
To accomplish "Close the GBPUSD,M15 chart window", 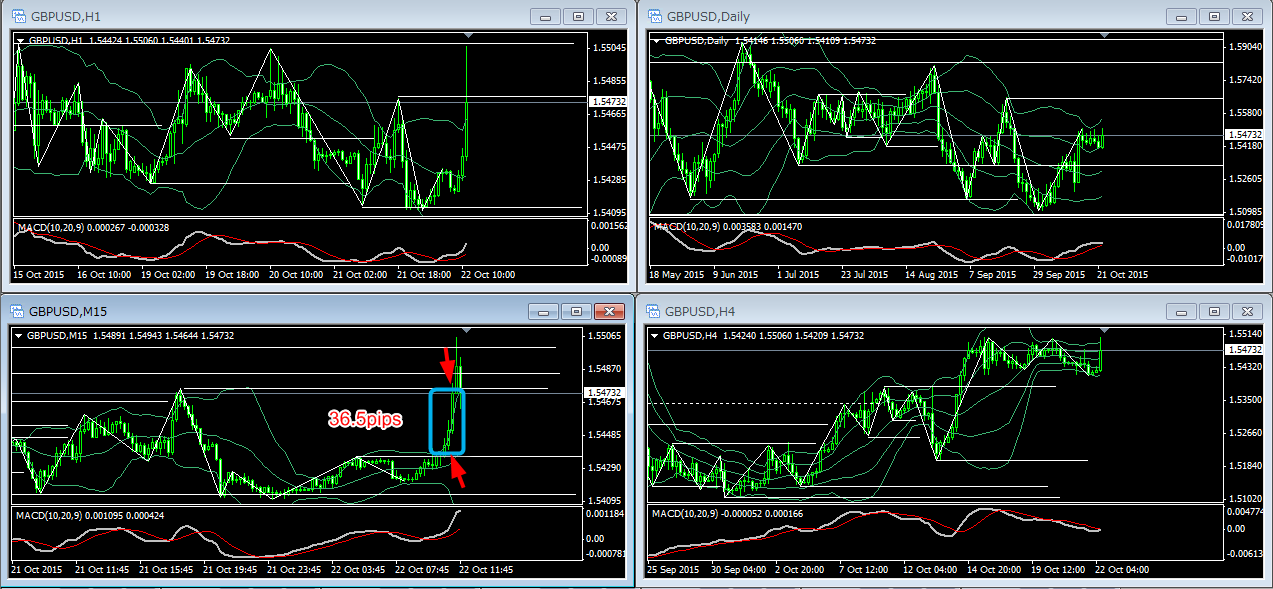I will click(608, 311).
